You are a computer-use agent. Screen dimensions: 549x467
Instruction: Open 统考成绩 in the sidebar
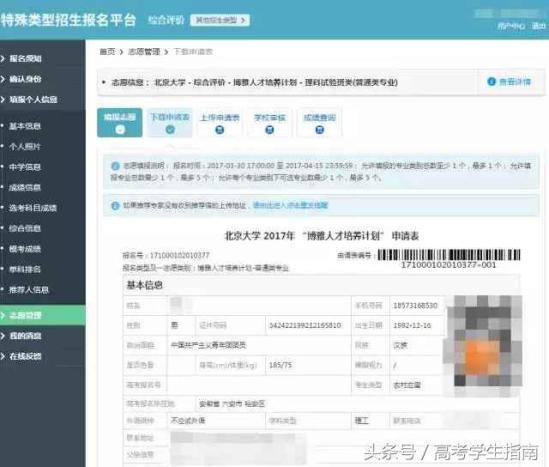[x=25, y=249]
